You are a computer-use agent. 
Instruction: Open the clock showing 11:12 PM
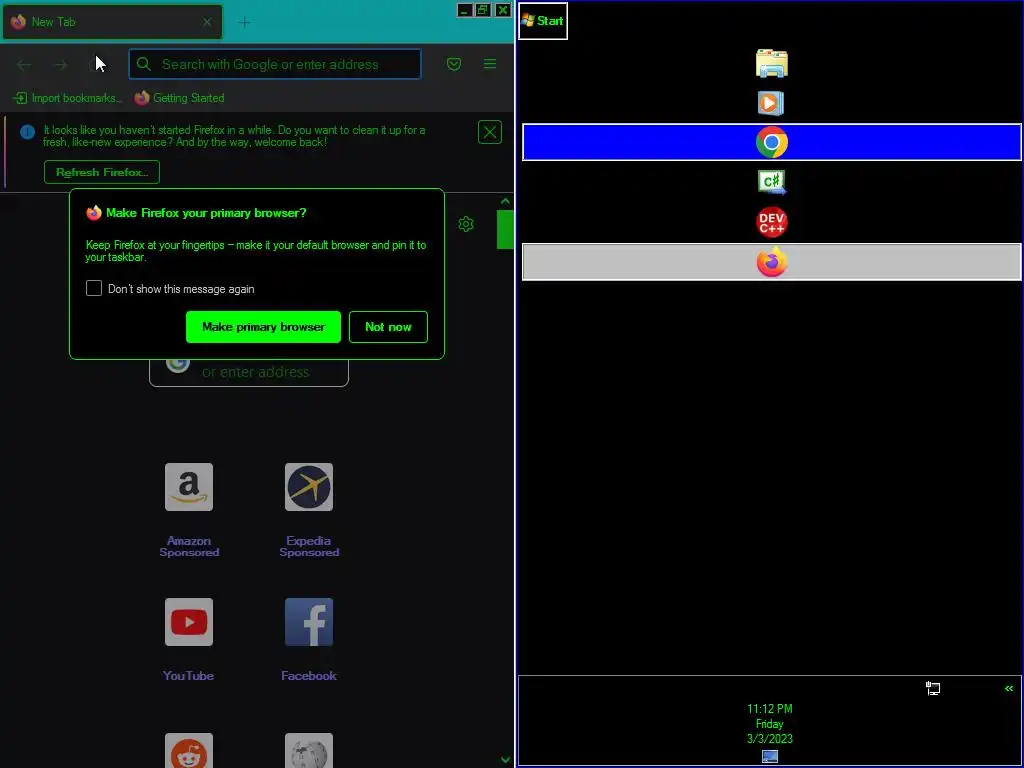point(770,709)
